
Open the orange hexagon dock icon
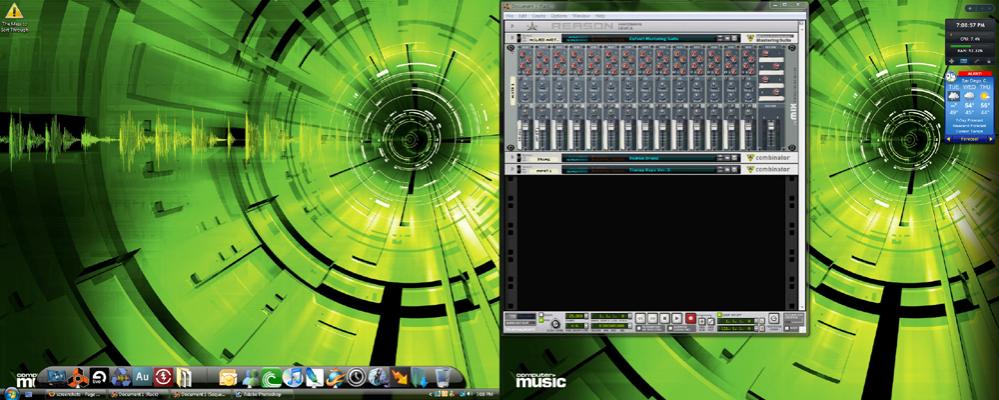(x=78, y=378)
